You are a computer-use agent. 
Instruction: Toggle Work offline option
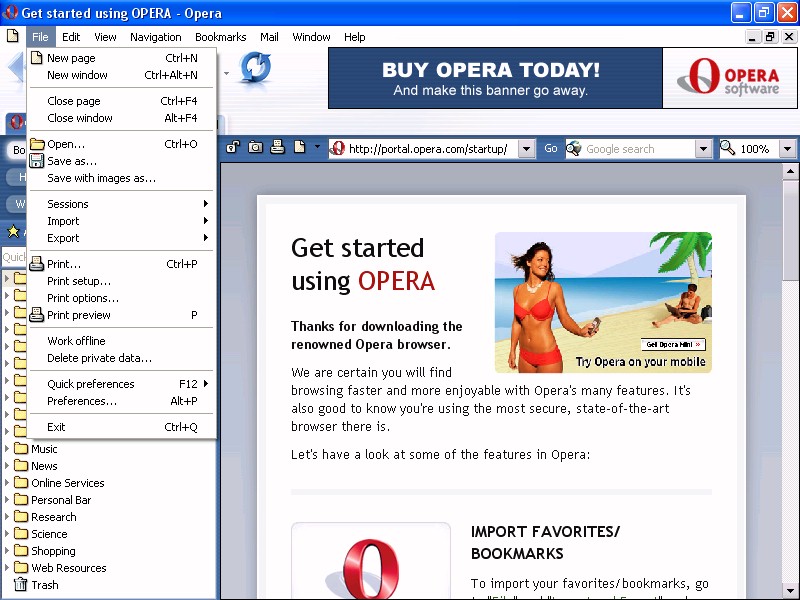coord(121,341)
